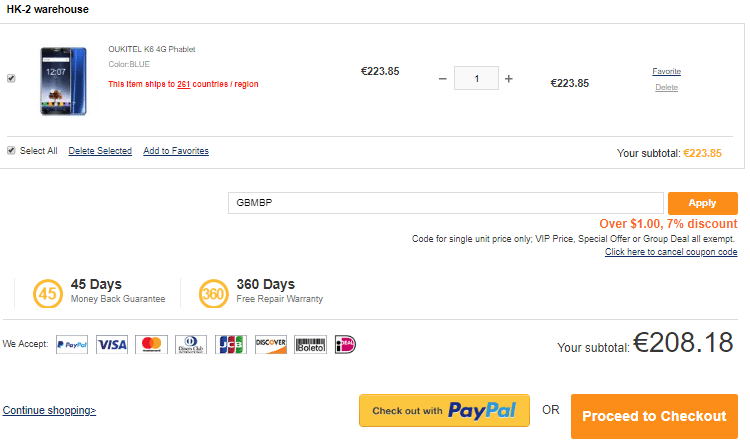Click the iDEAL payment icon
This screenshot has height=444, width=750.
click(345, 344)
